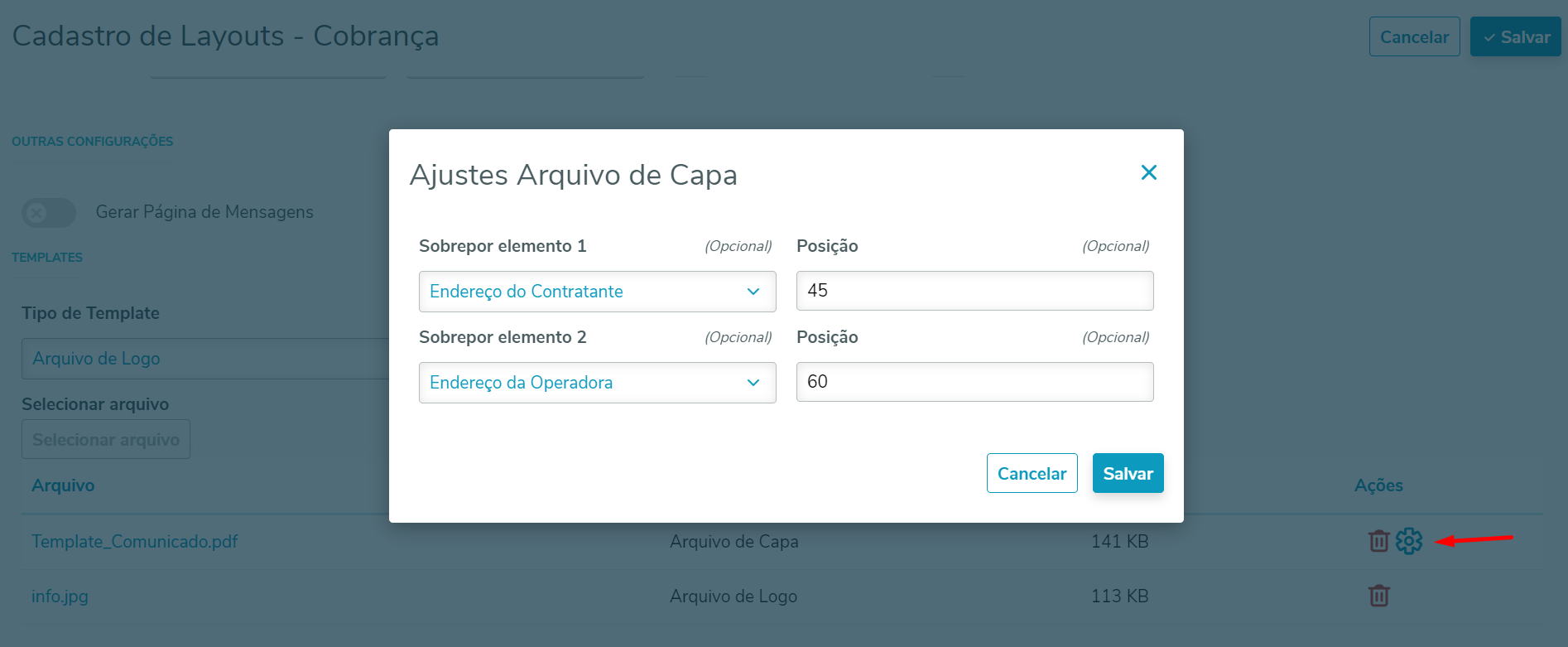Close the Ajustes Arquivo de Capa dialog
Screen dimensions: 1568x647
tap(1148, 172)
